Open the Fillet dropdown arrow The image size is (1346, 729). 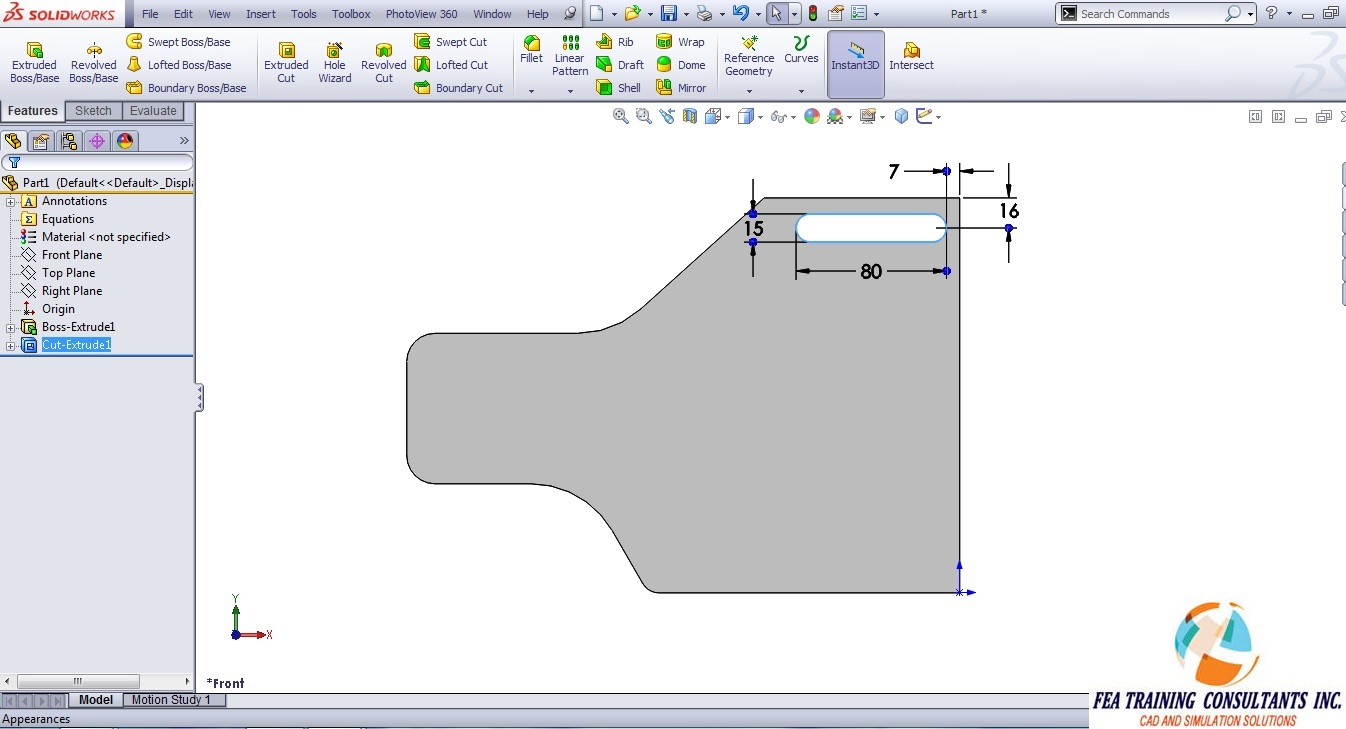532,91
